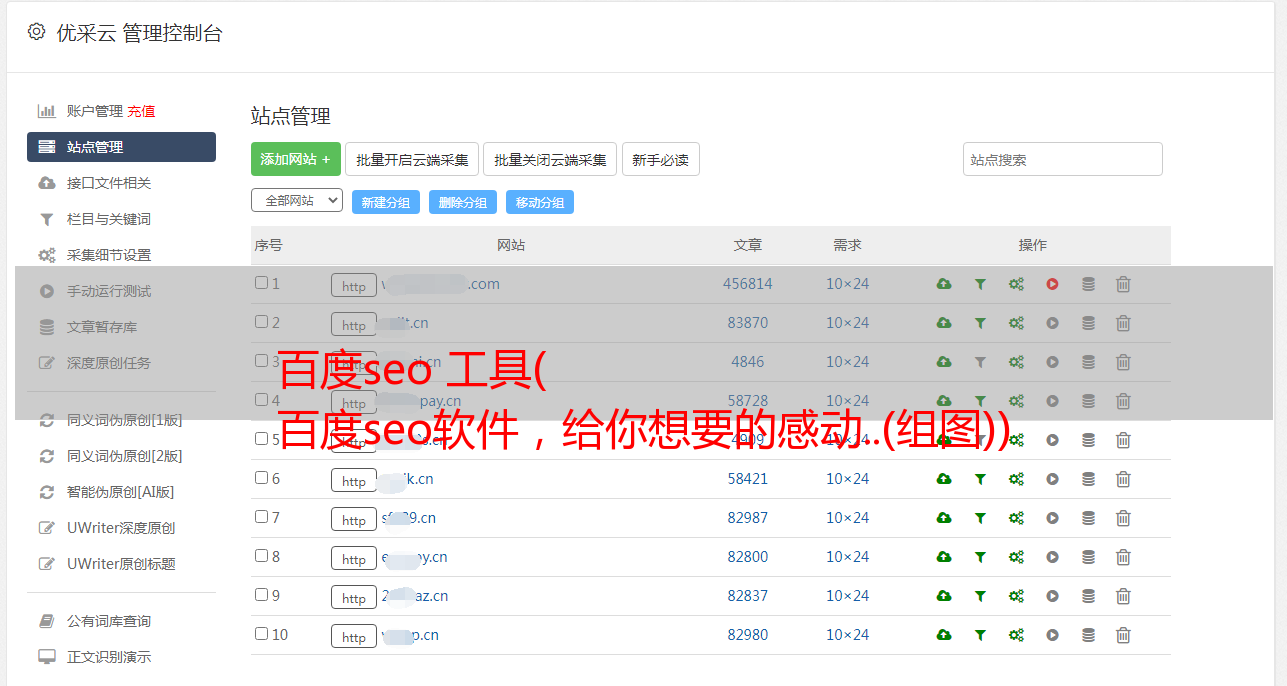Click the cloud upload icon in row 7
Image resolution: width=1287 pixels, height=686 pixels.
pos(944,518)
